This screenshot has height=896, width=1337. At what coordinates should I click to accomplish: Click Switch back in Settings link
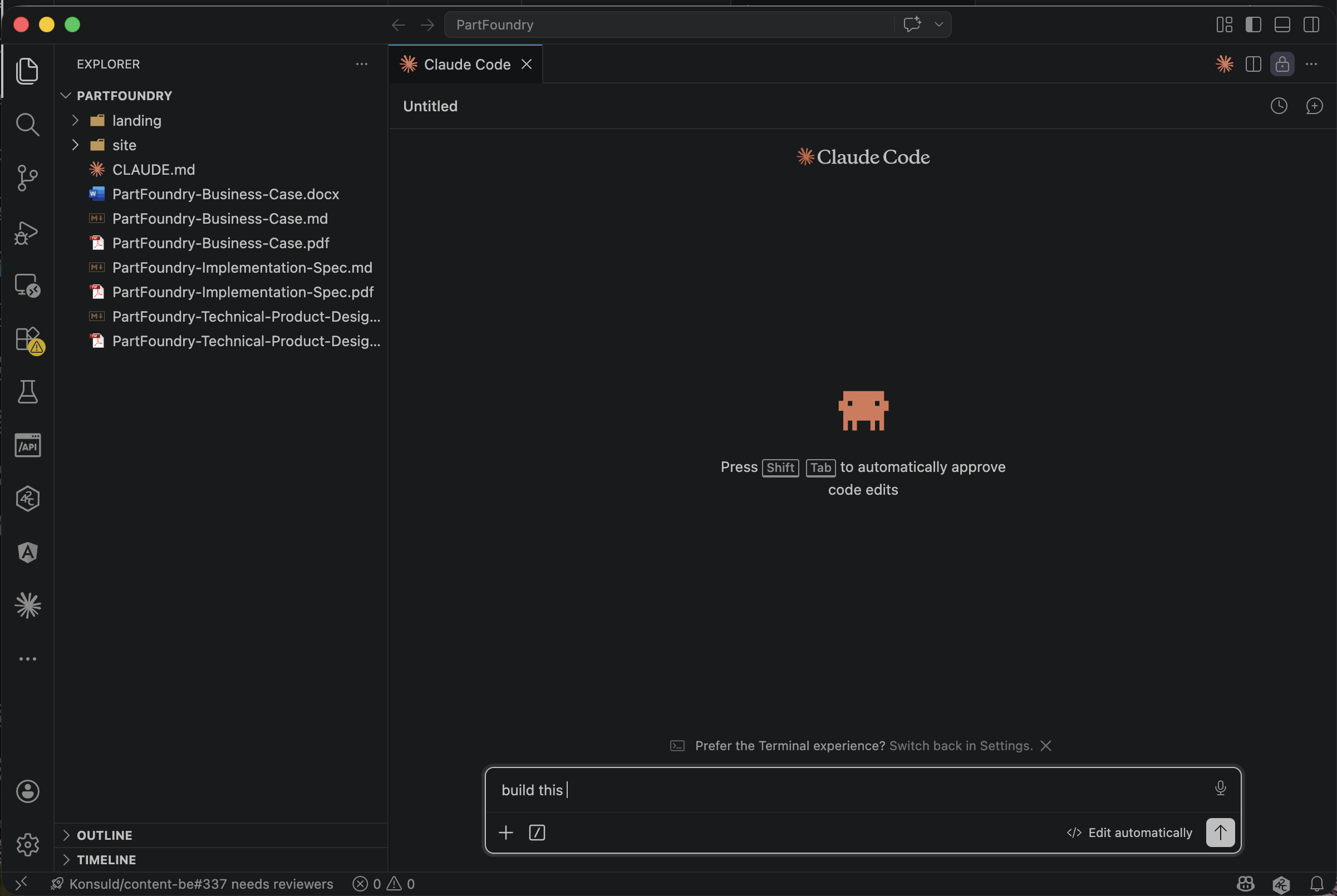click(x=961, y=746)
